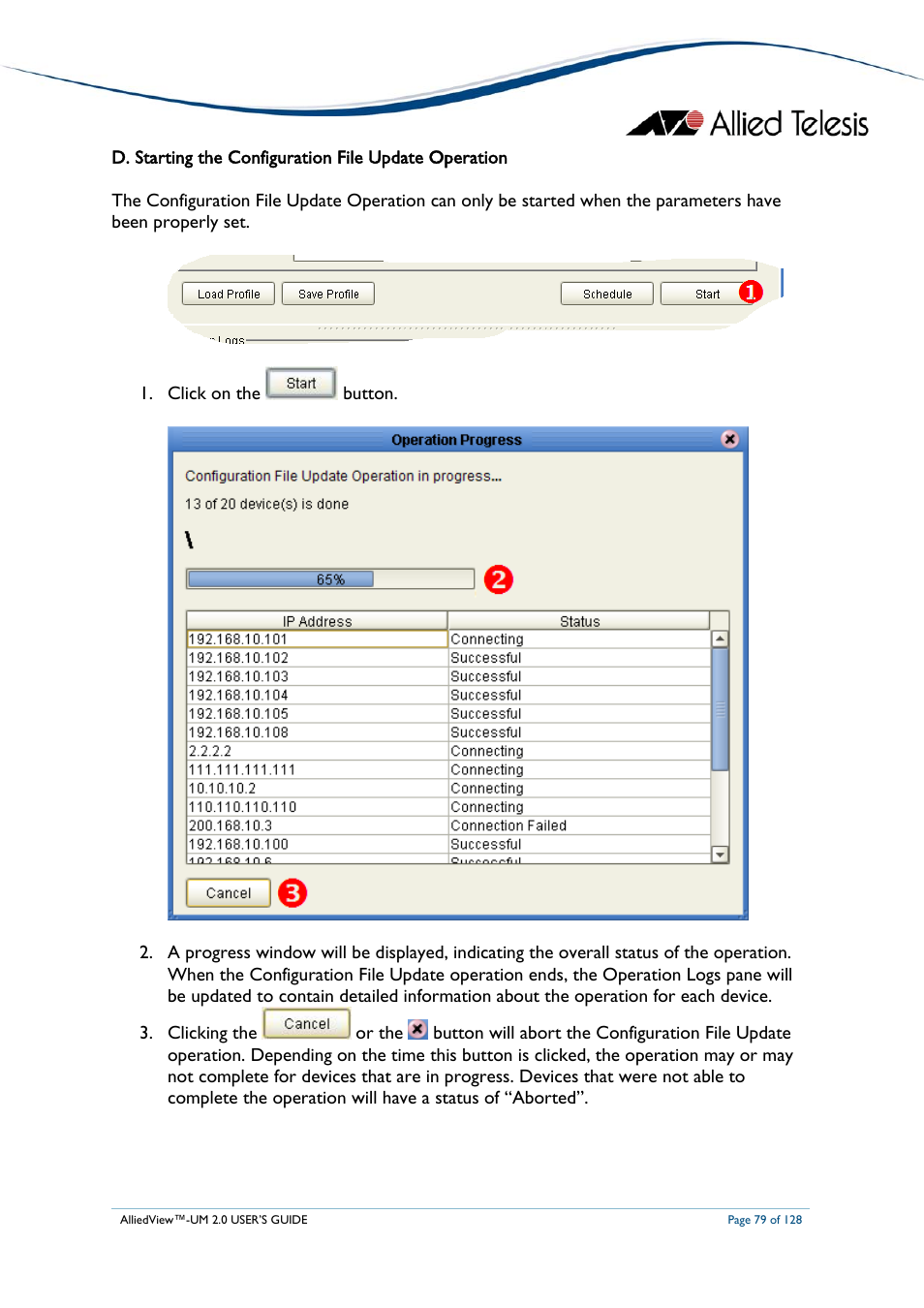The height and width of the screenshot is (1308, 924).
Task: Click the device table scrollbar thumb
Action: [x=720, y=709]
